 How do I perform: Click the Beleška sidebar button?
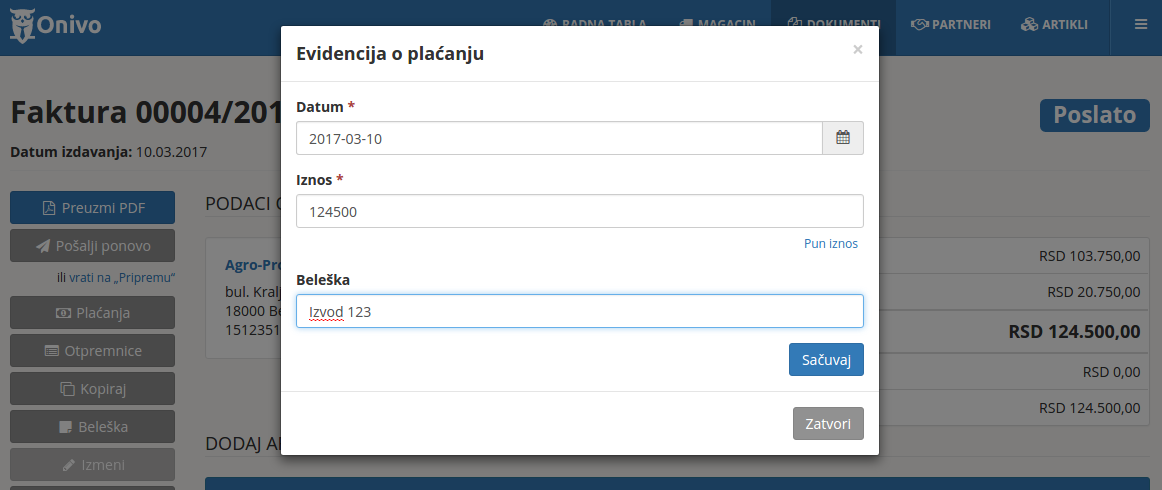[x=92, y=427]
